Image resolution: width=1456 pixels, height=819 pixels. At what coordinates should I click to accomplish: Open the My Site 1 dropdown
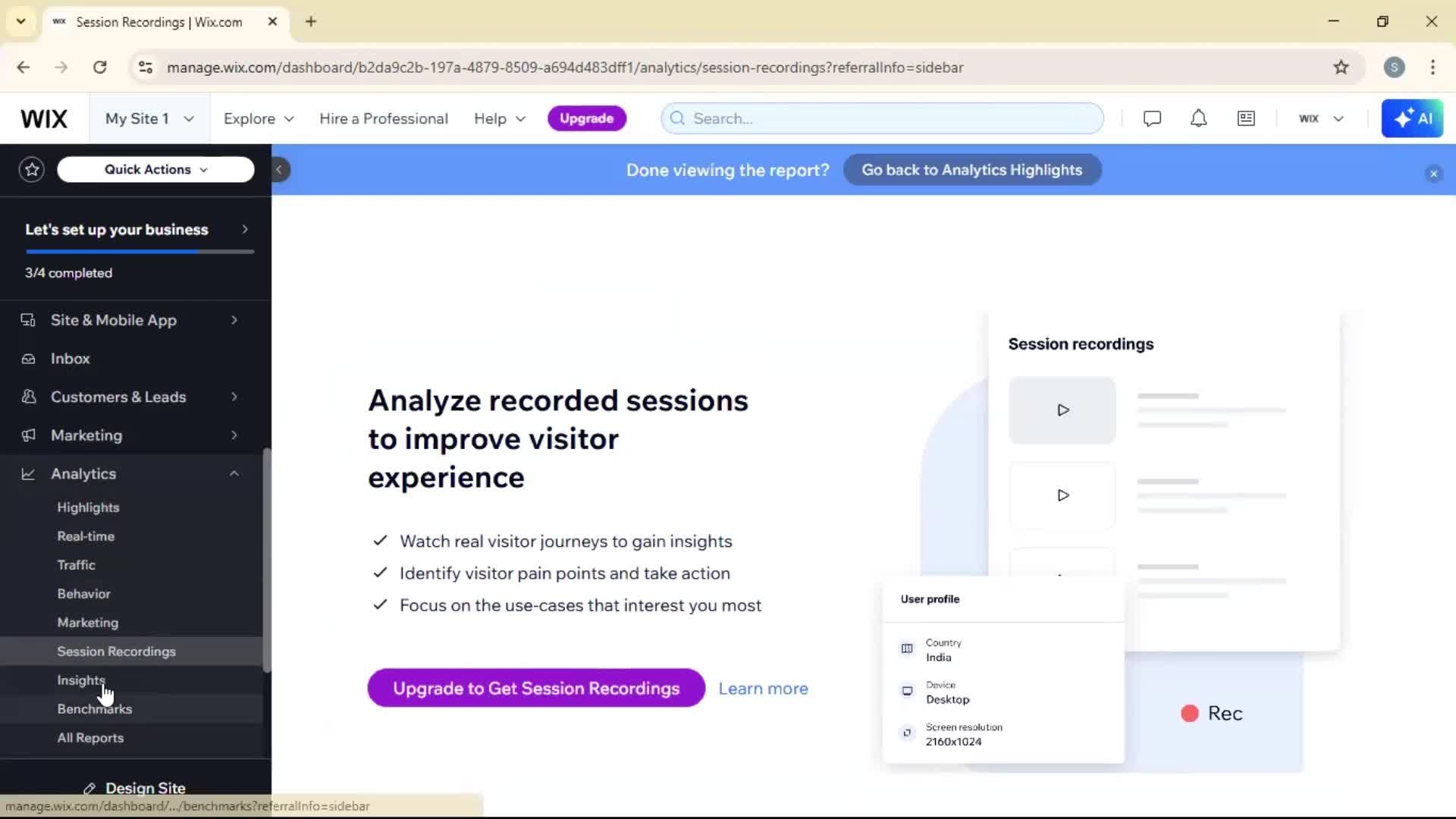pos(149,118)
